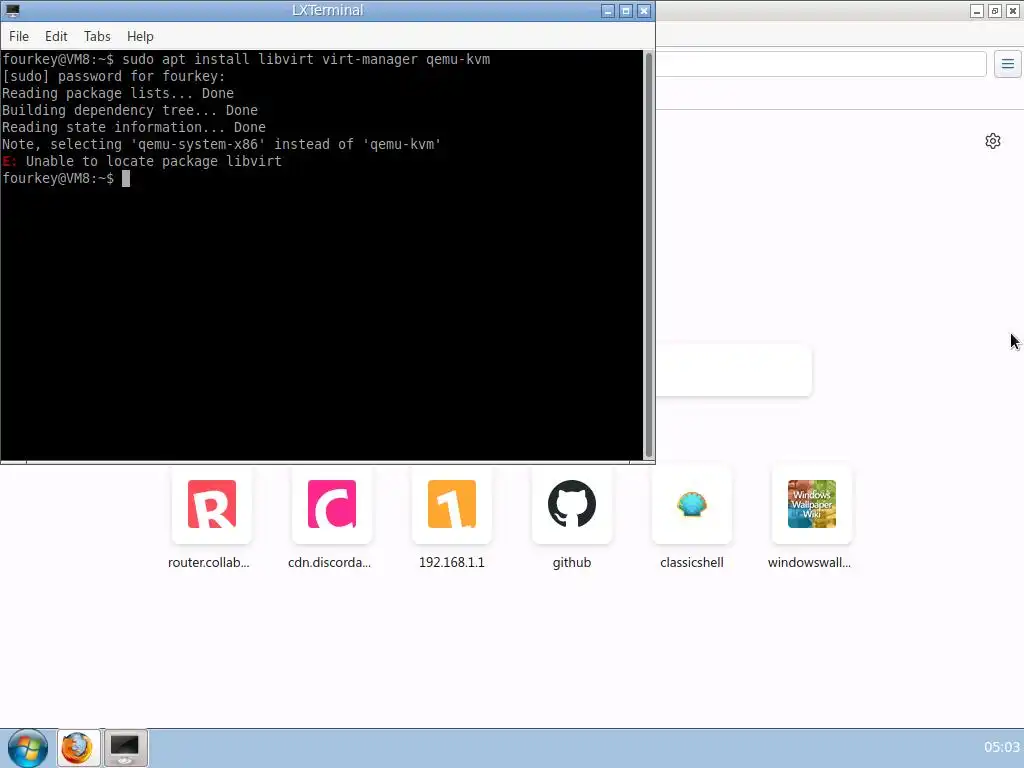Switch to LXTerminal in the taskbar

tap(125, 748)
